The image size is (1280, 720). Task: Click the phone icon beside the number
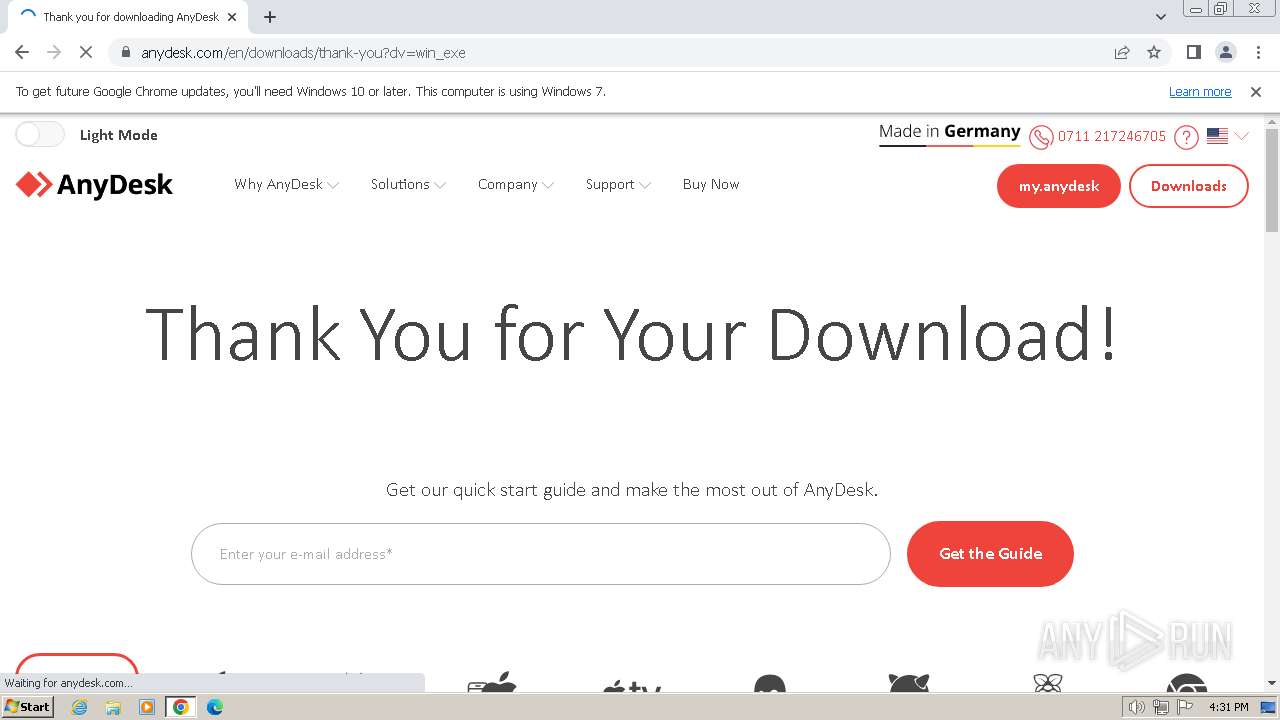pyautogui.click(x=1041, y=137)
